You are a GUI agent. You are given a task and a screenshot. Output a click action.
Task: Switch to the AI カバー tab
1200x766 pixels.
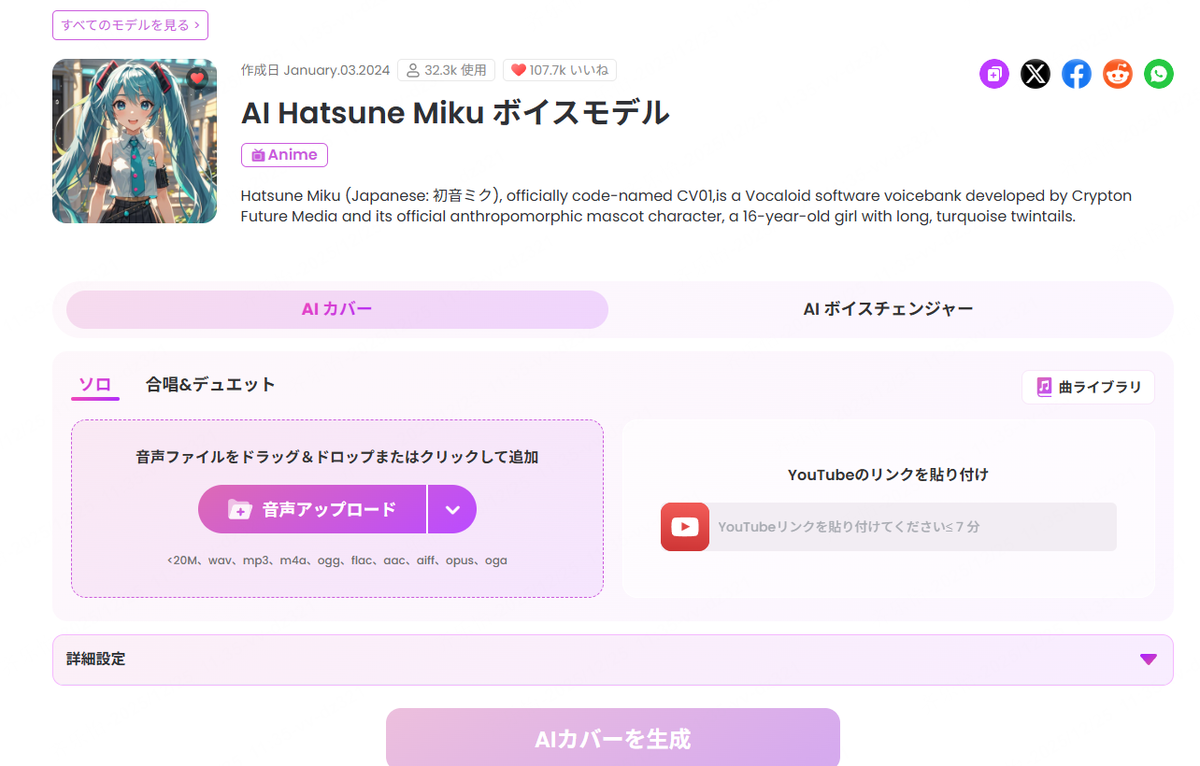pos(337,310)
